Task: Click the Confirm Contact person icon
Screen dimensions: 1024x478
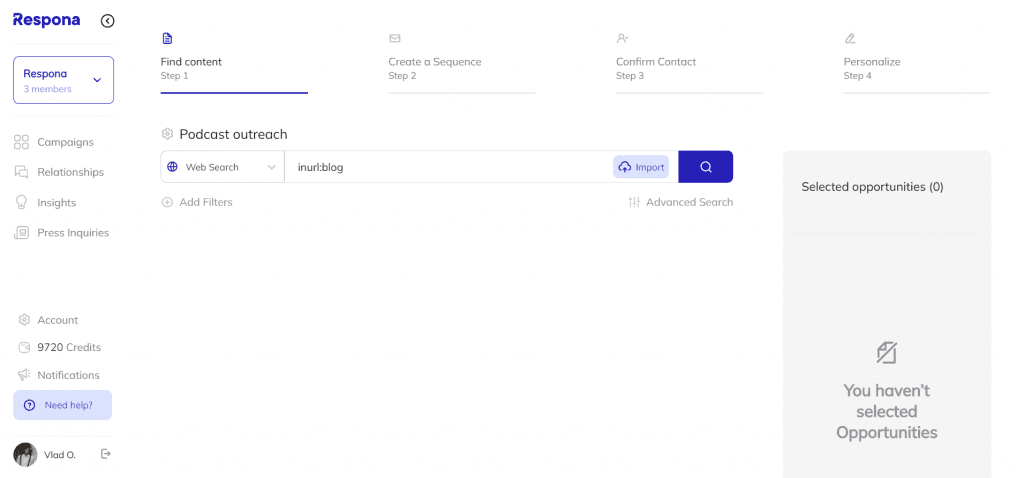Action: tap(622, 39)
